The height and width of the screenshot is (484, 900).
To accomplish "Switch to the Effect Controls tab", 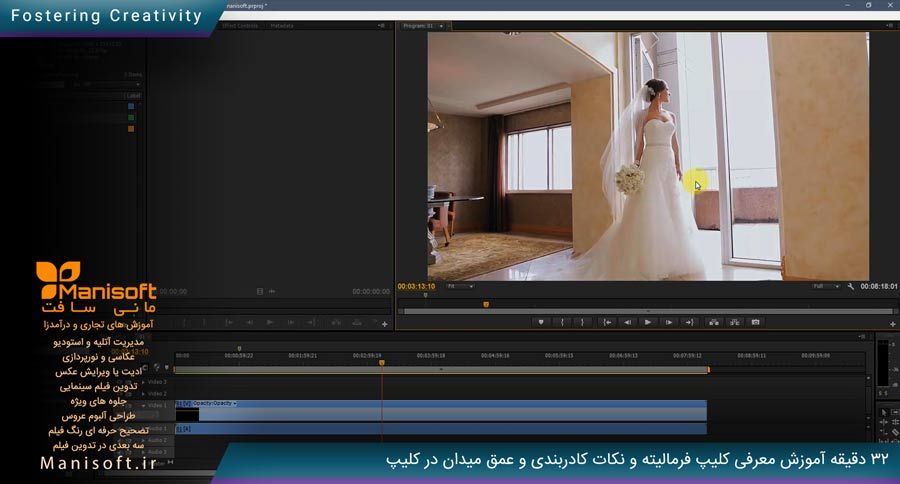I will point(240,26).
